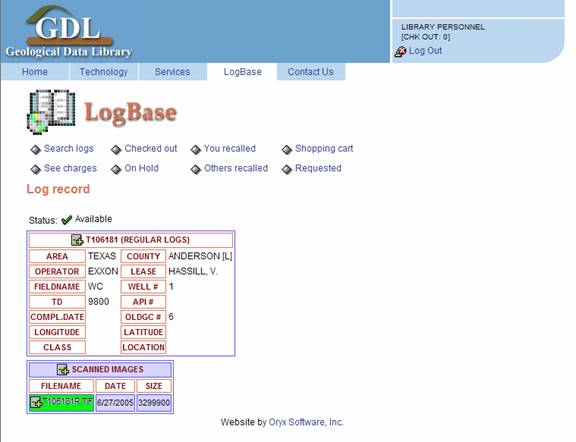Open the Requested link
The image size is (576, 442).
pos(318,168)
